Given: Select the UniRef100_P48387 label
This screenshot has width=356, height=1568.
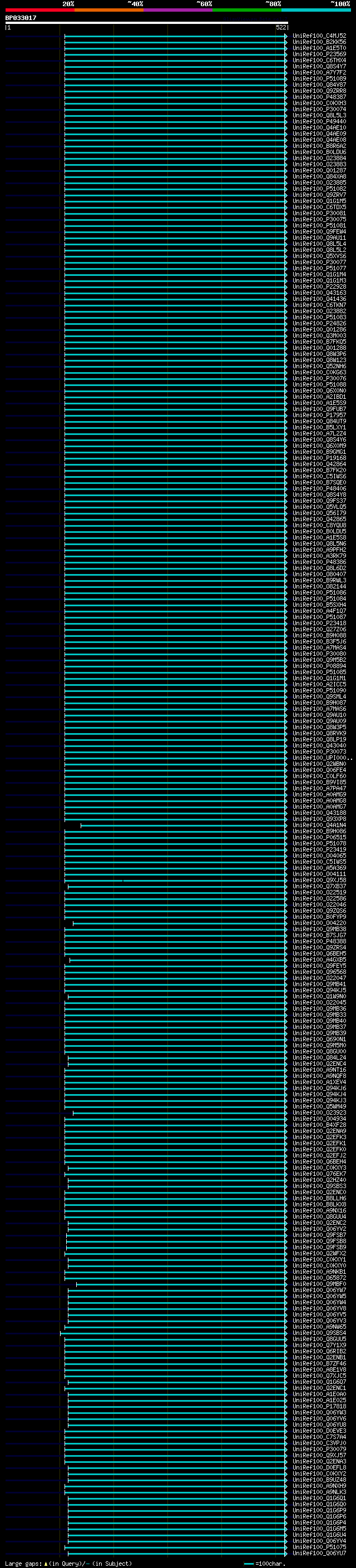Looking at the screenshot, I should [319, 97].
